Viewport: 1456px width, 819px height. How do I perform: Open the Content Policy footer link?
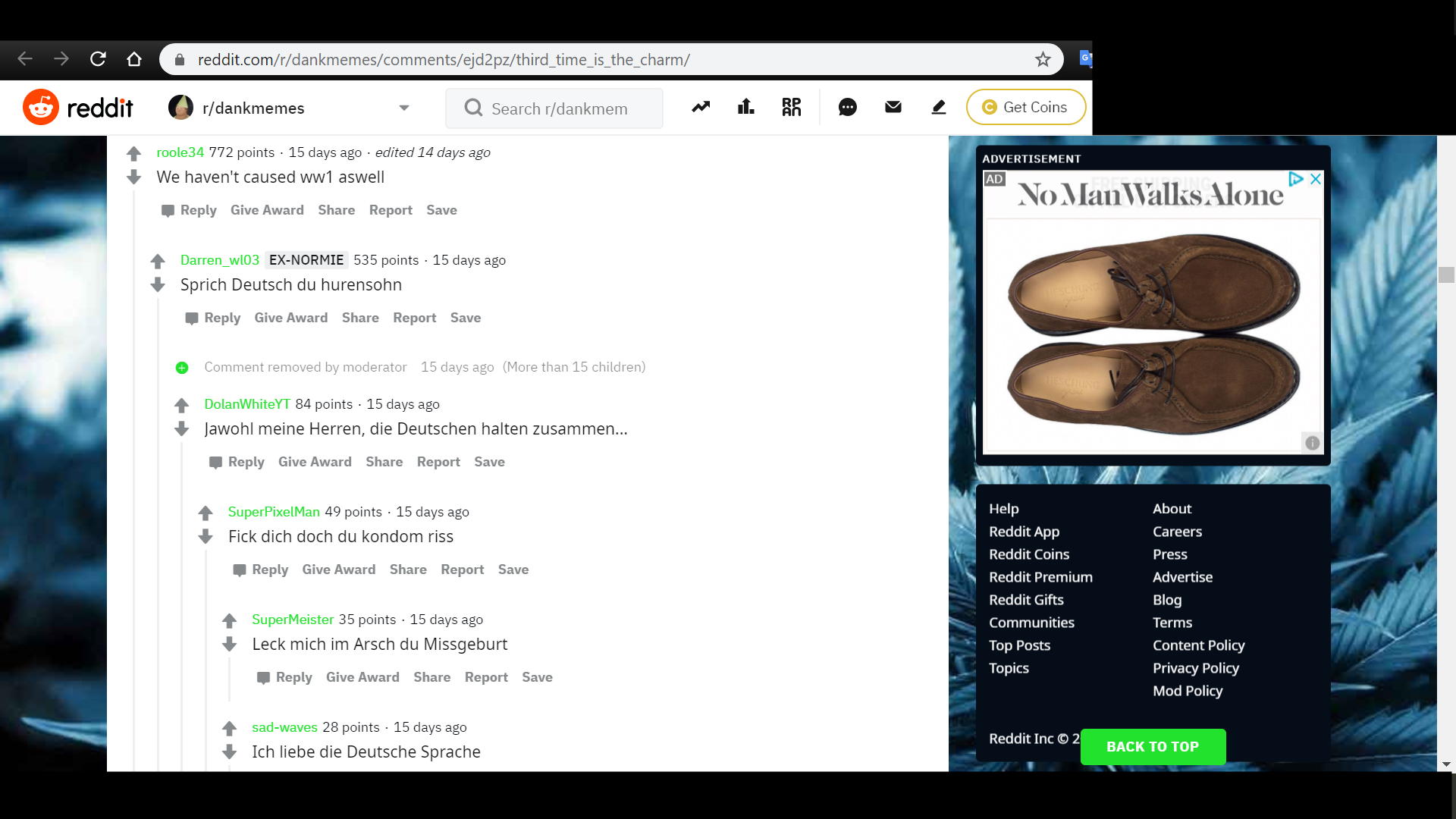(1198, 645)
